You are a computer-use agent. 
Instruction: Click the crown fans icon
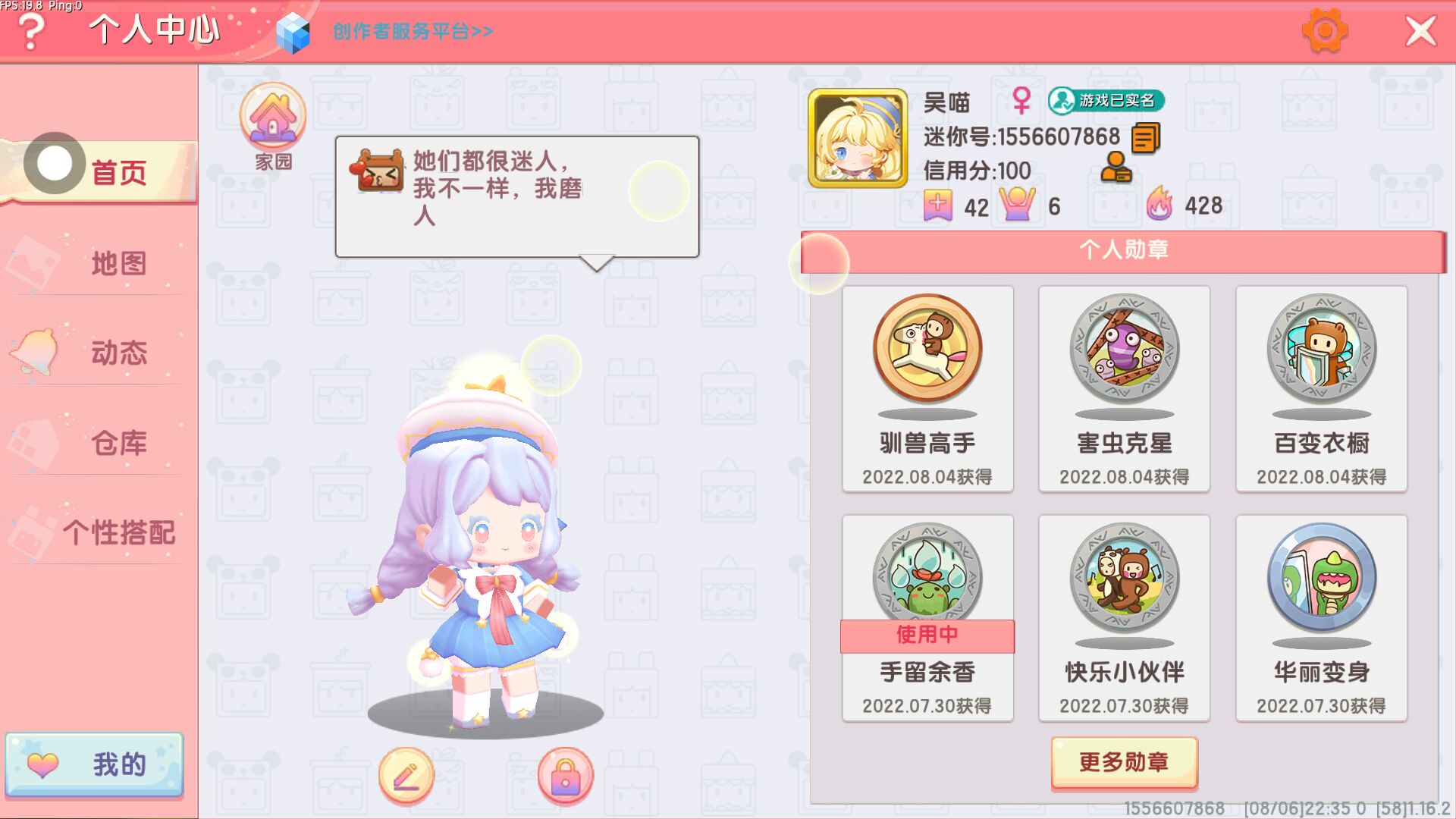tap(1018, 204)
